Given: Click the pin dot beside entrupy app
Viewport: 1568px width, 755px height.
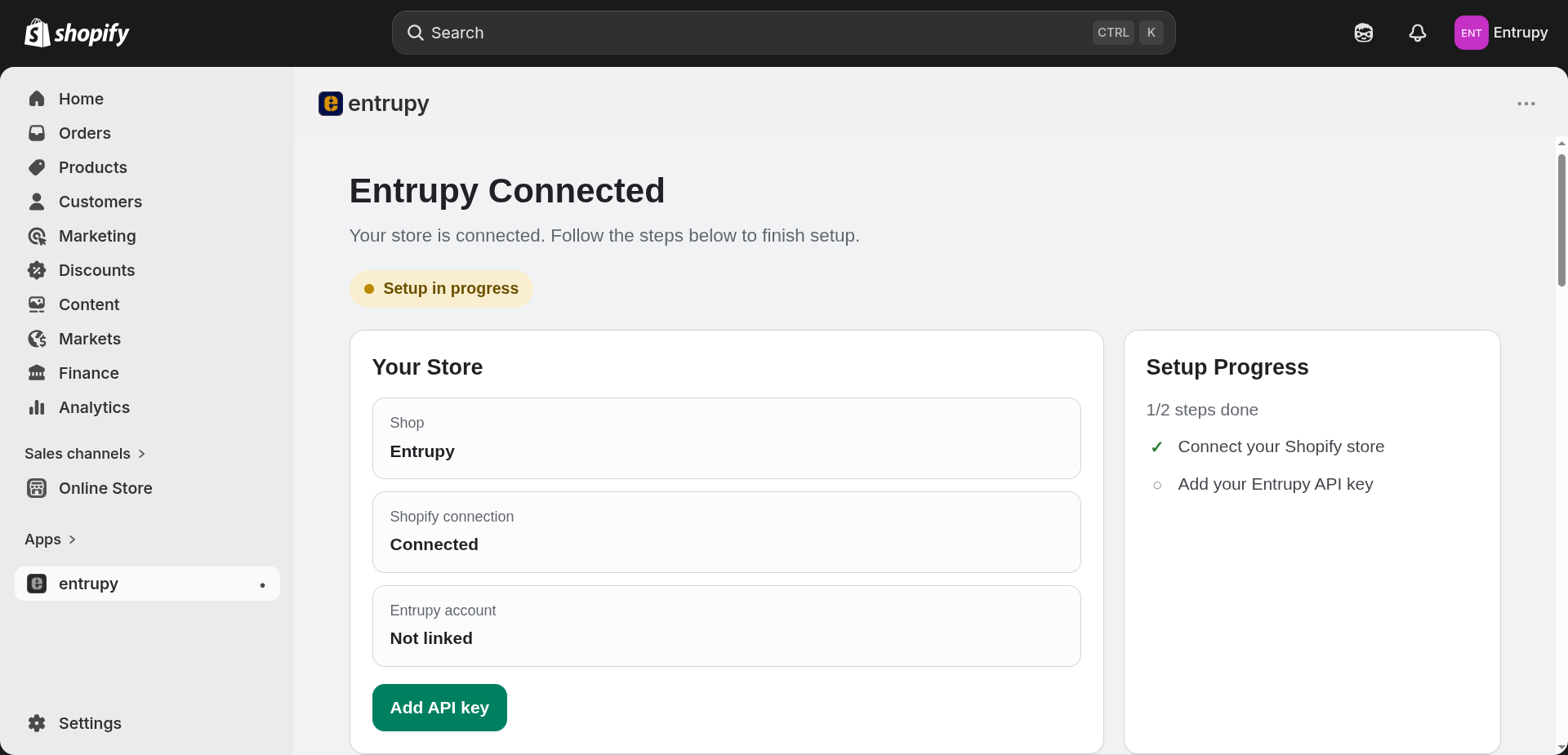Looking at the screenshot, I should [x=262, y=584].
